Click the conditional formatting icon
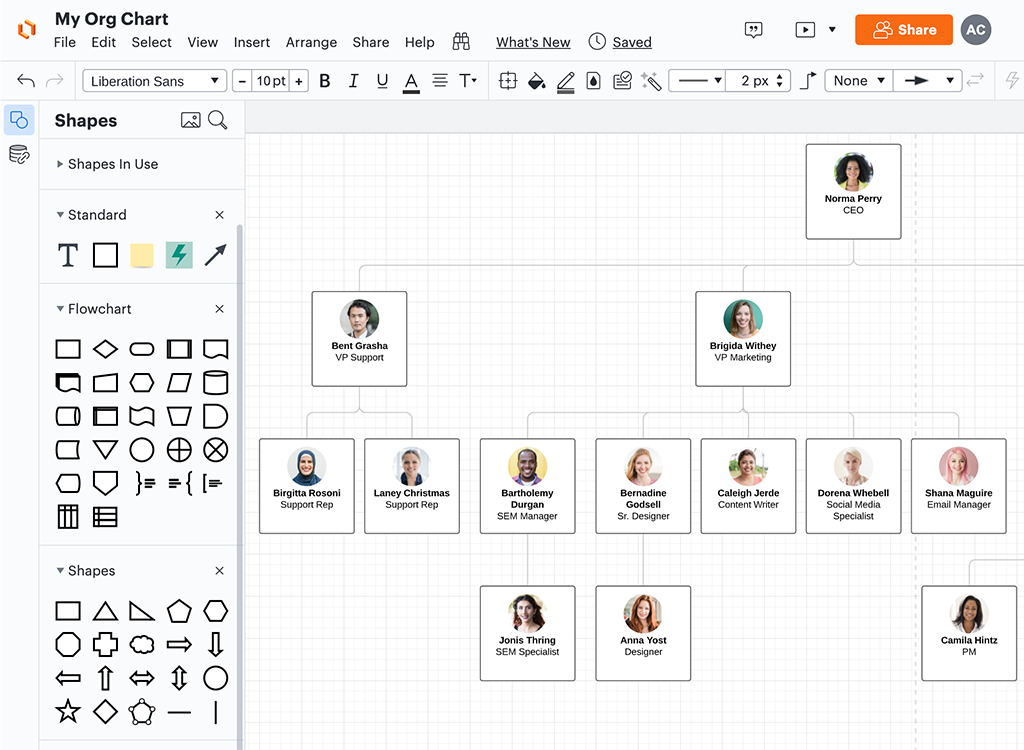1024x750 pixels. pyautogui.click(x=622, y=81)
